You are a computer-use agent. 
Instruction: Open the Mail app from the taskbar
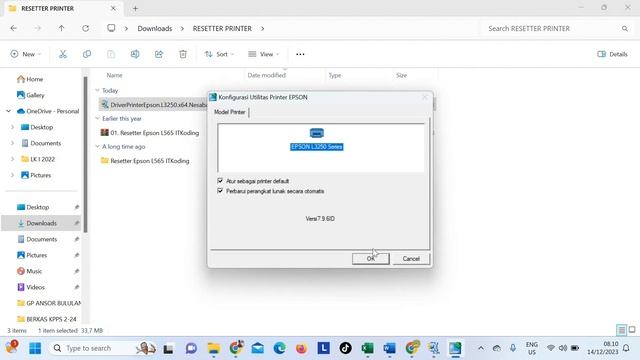[258, 348]
